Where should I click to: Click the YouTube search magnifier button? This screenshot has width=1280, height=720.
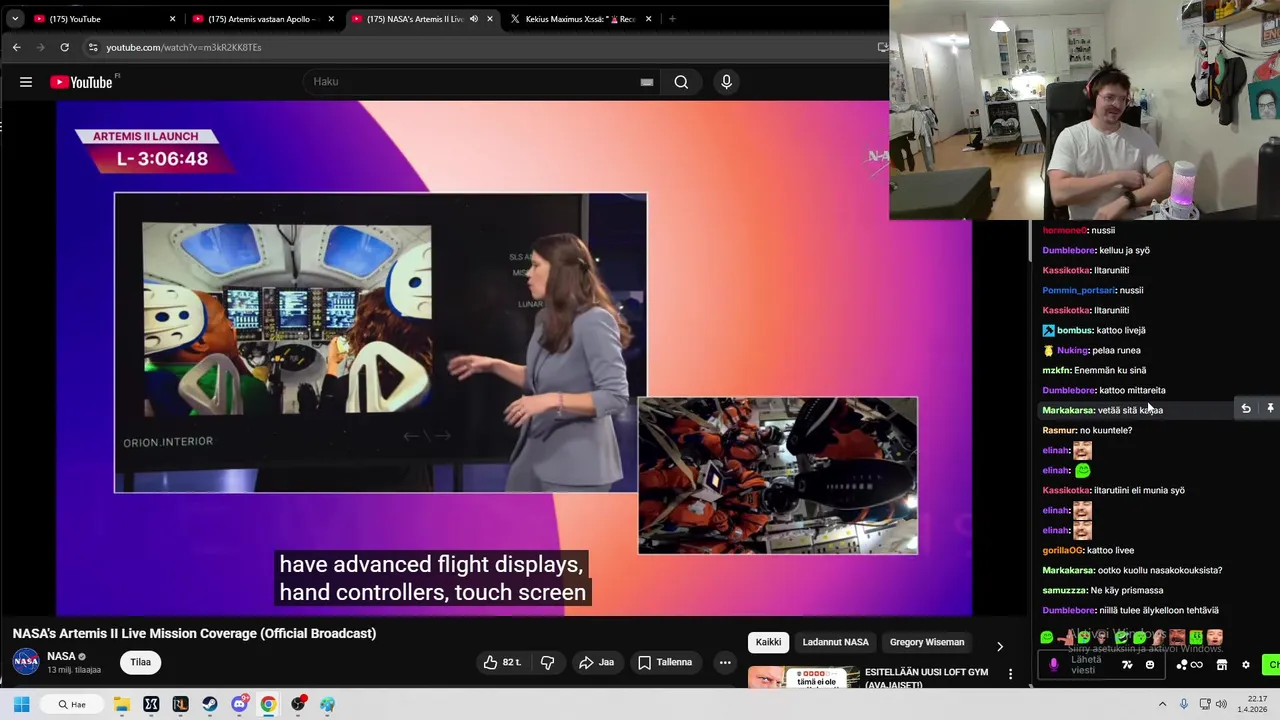tap(681, 82)
